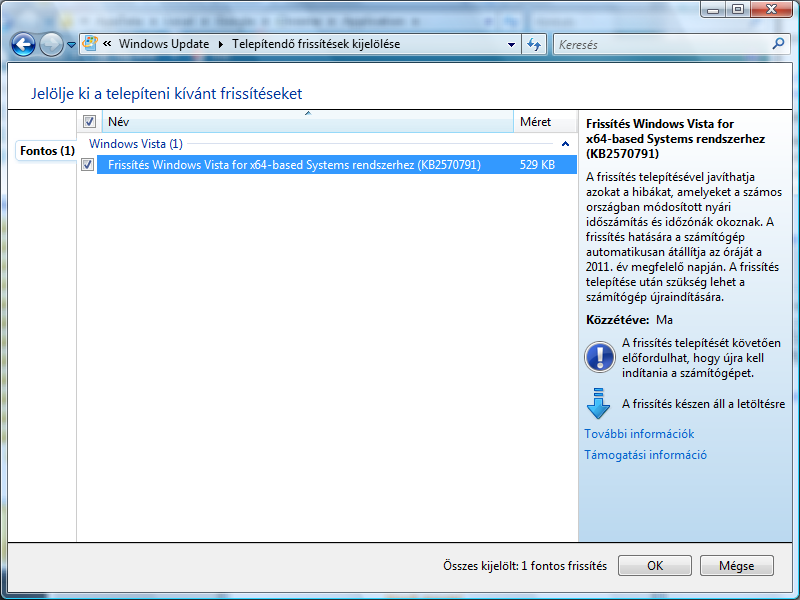Open the További információk link
Image resolution: width=800 pixels, height=600 pixels.
click(639, 434)
